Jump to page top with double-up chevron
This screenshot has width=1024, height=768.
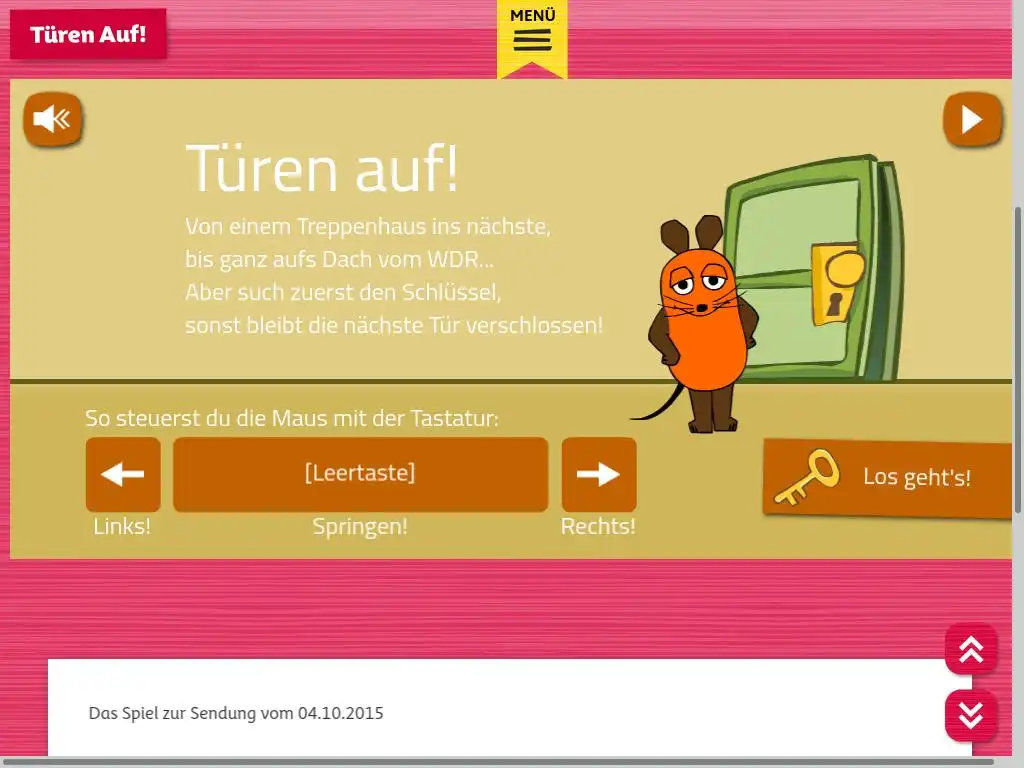[971, 649]
